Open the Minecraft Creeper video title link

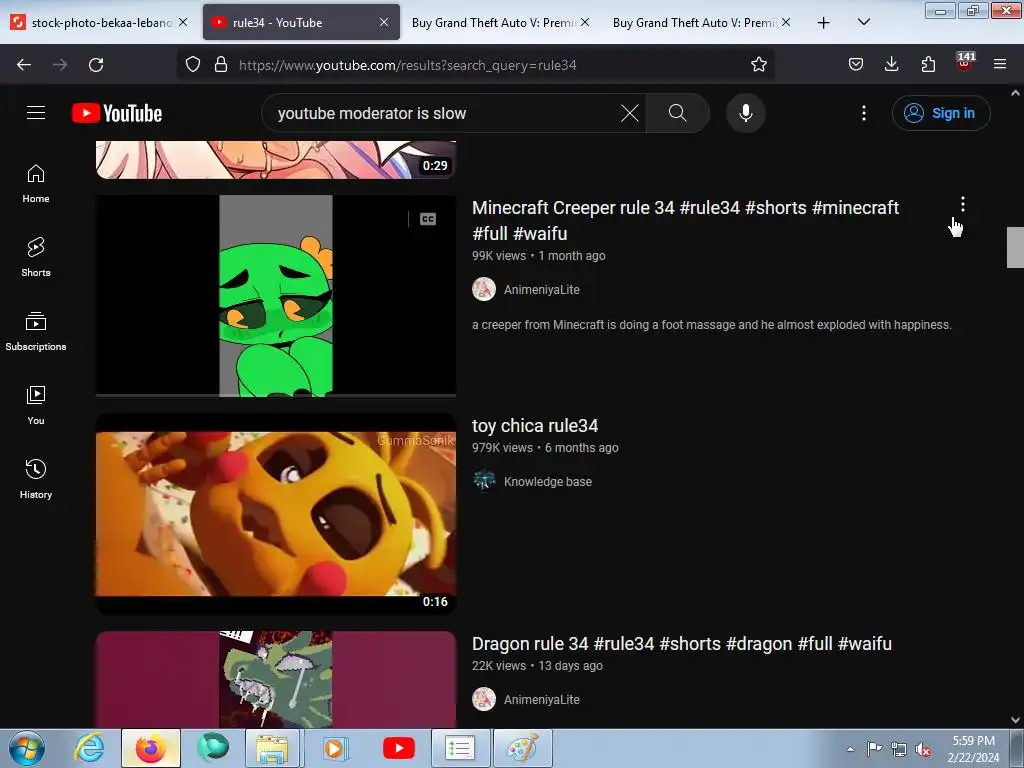pos(685,220)
